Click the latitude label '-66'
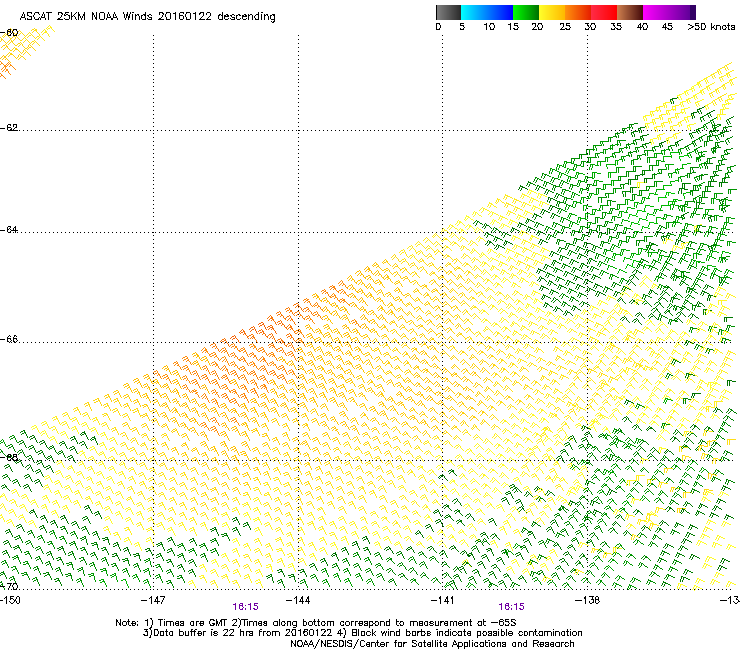740x650 pixels. click(x=9, y=339)
